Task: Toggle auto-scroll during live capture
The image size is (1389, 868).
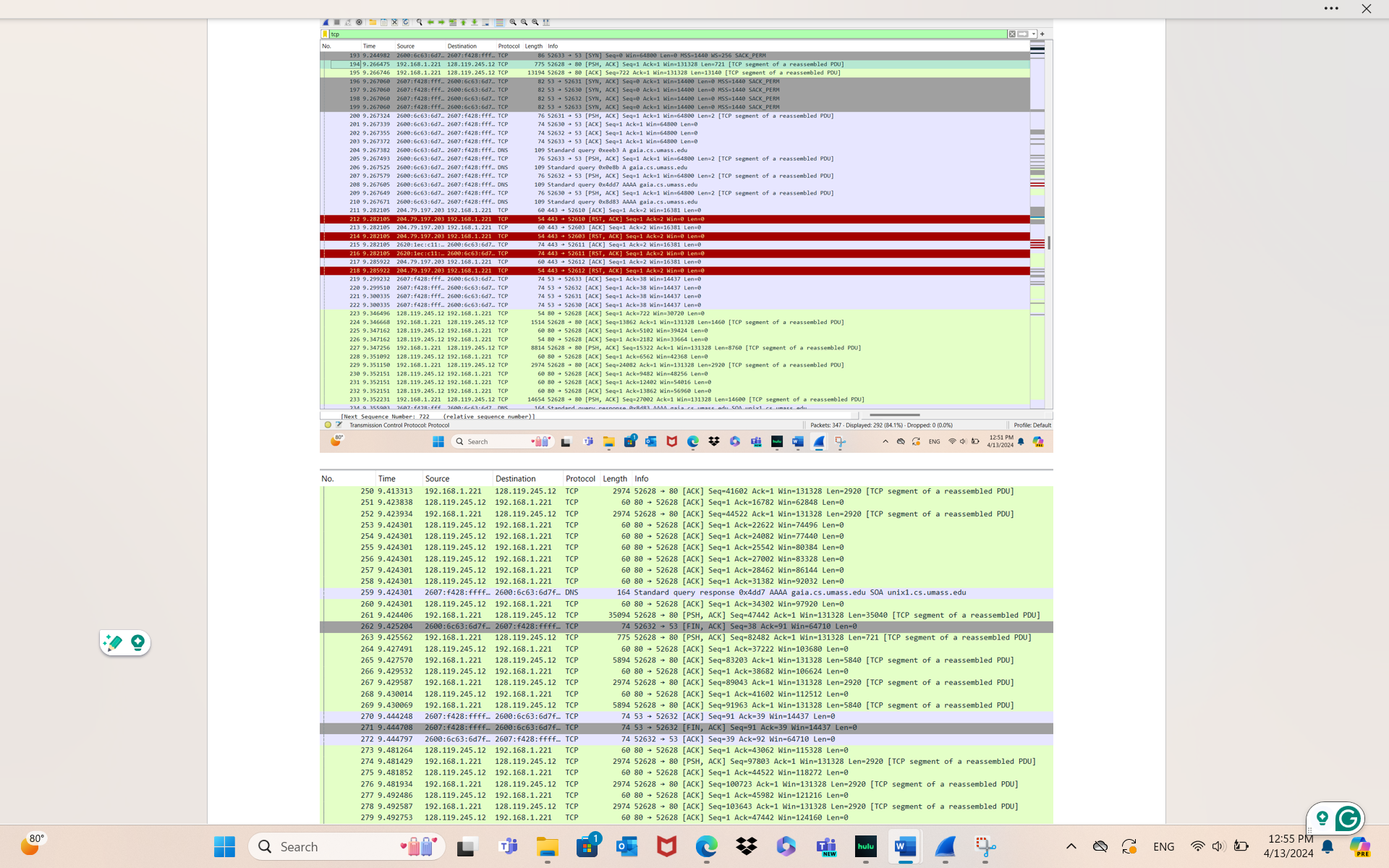Action: (x=485, y=22)
